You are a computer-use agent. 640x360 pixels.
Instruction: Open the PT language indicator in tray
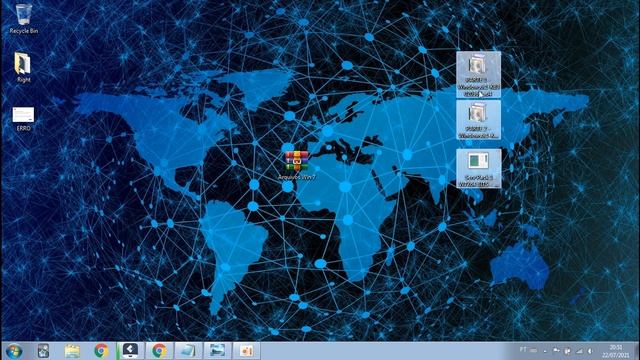[x=524, y=350]
